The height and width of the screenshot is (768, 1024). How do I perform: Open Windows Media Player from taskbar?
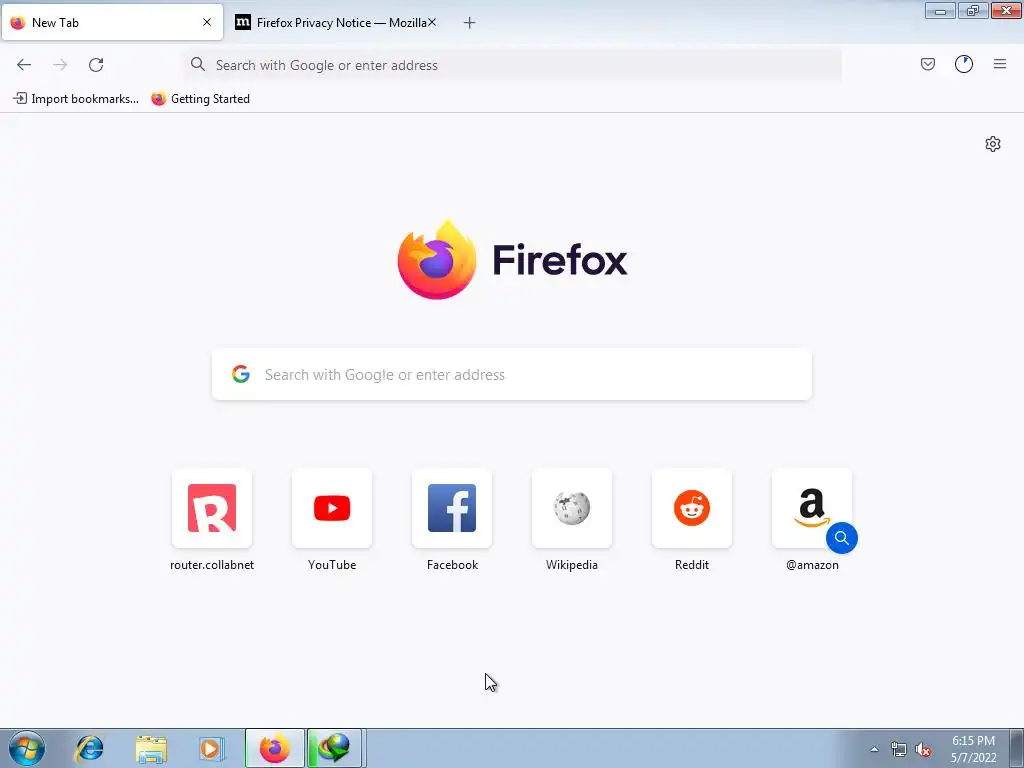point(212,748)
